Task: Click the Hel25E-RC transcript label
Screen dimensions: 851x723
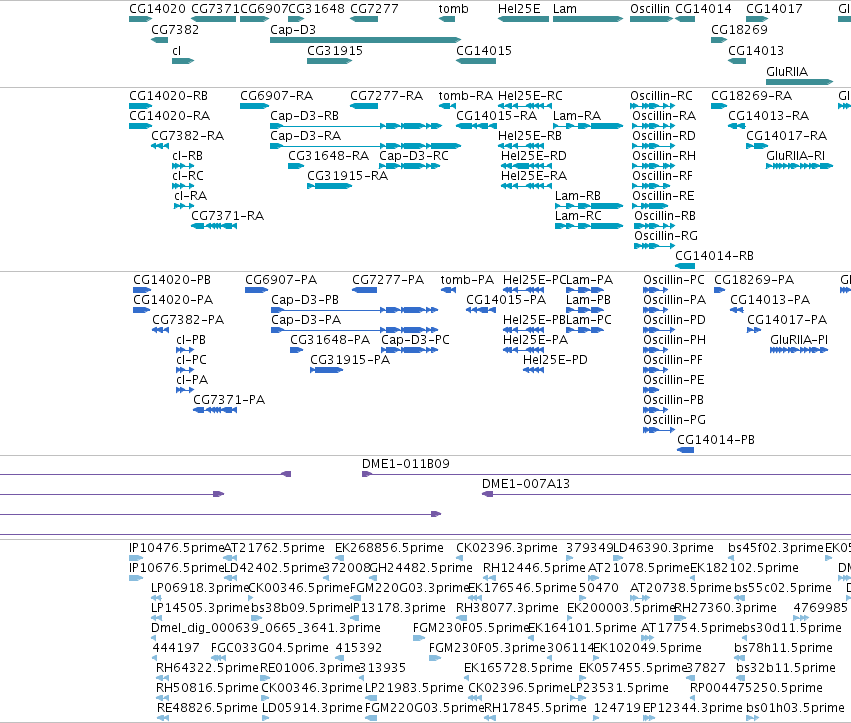Action: tap(530, 96)
